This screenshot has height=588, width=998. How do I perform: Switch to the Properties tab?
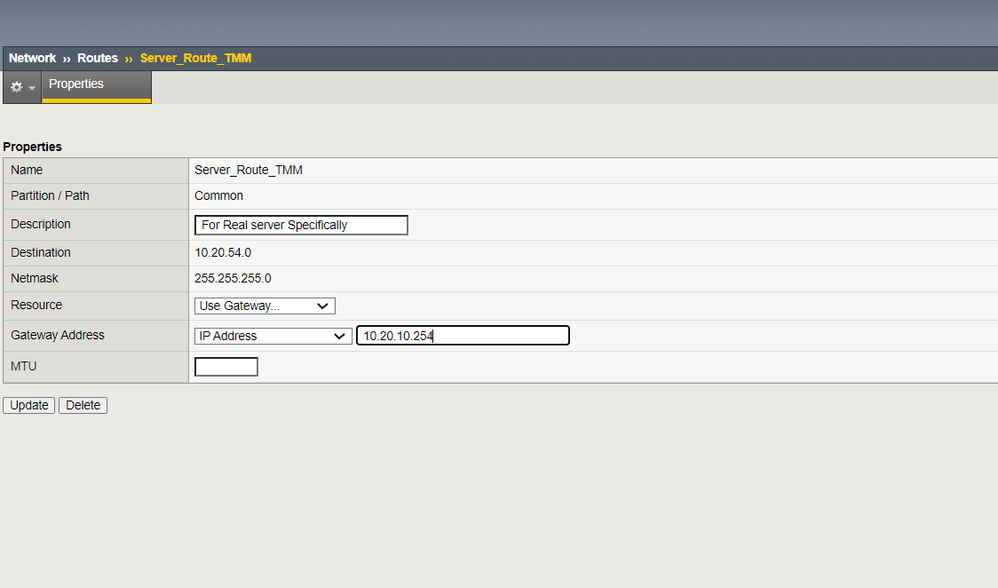click(x=97, y=85)
